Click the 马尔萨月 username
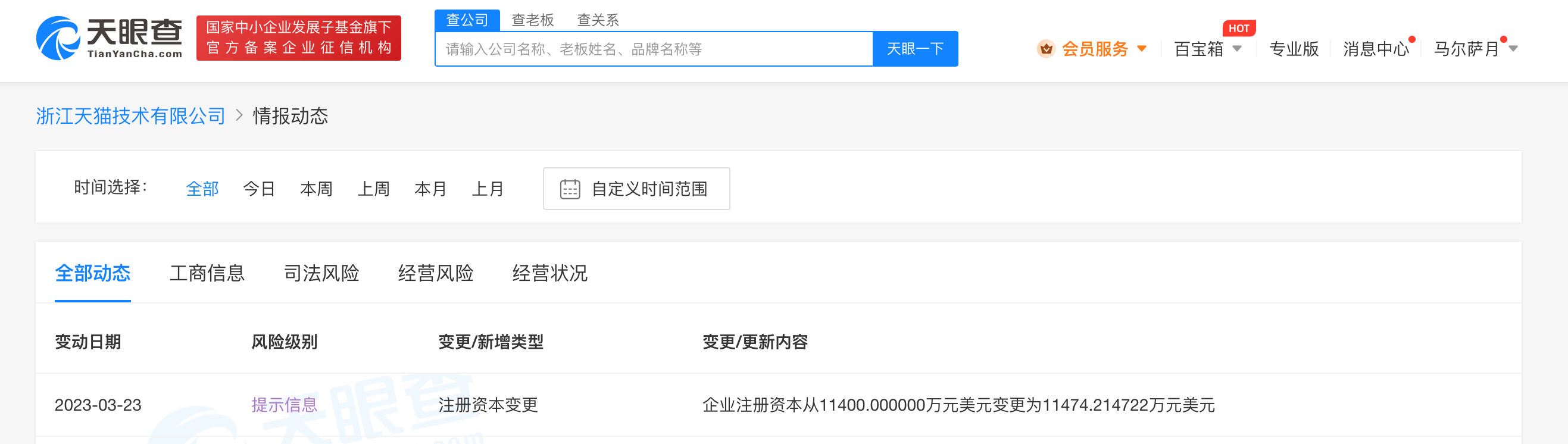1568x444 pixels. (1466, 49)
